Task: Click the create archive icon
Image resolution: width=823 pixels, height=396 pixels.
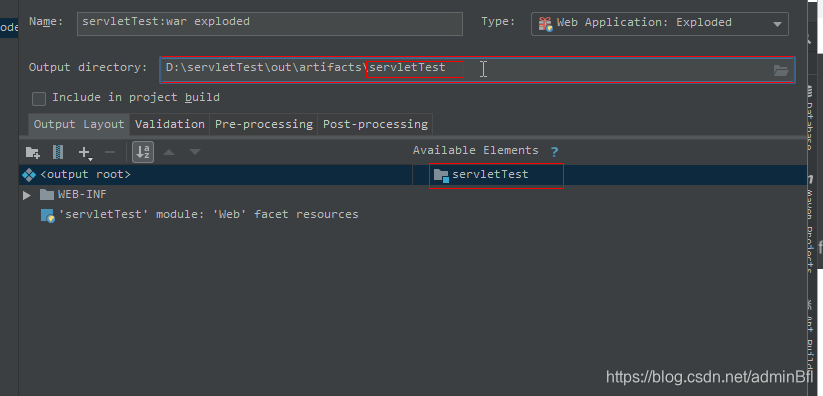Action: (59, 152)
